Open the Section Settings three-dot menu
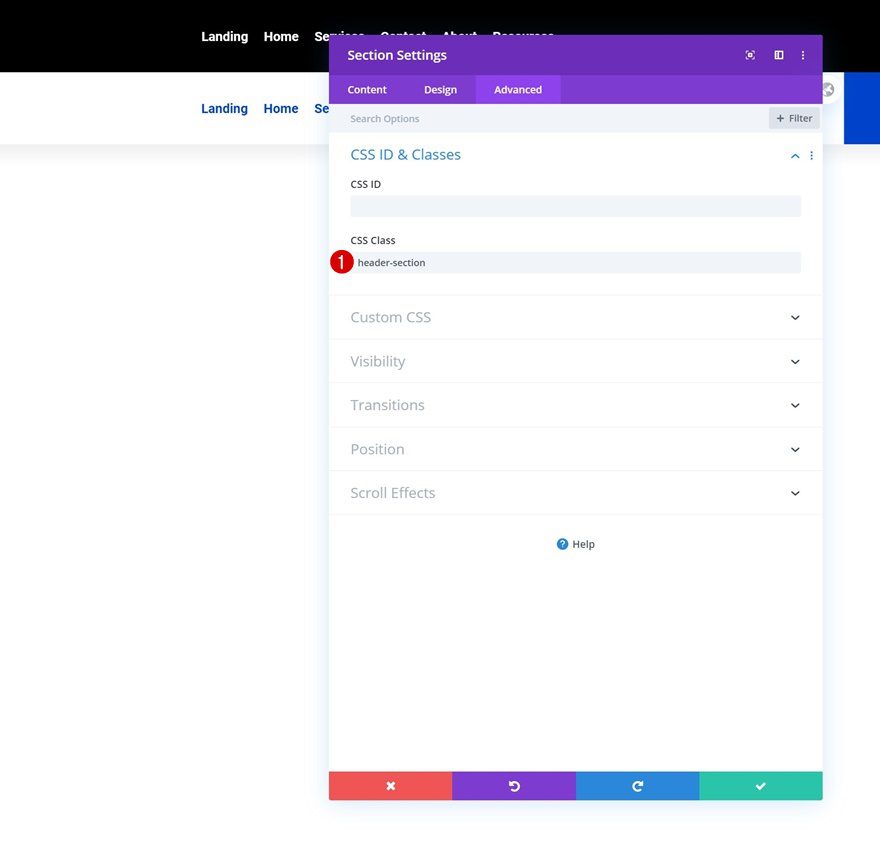Image resolution: width=880 pixels, height=850 pixels. (803, 55)
